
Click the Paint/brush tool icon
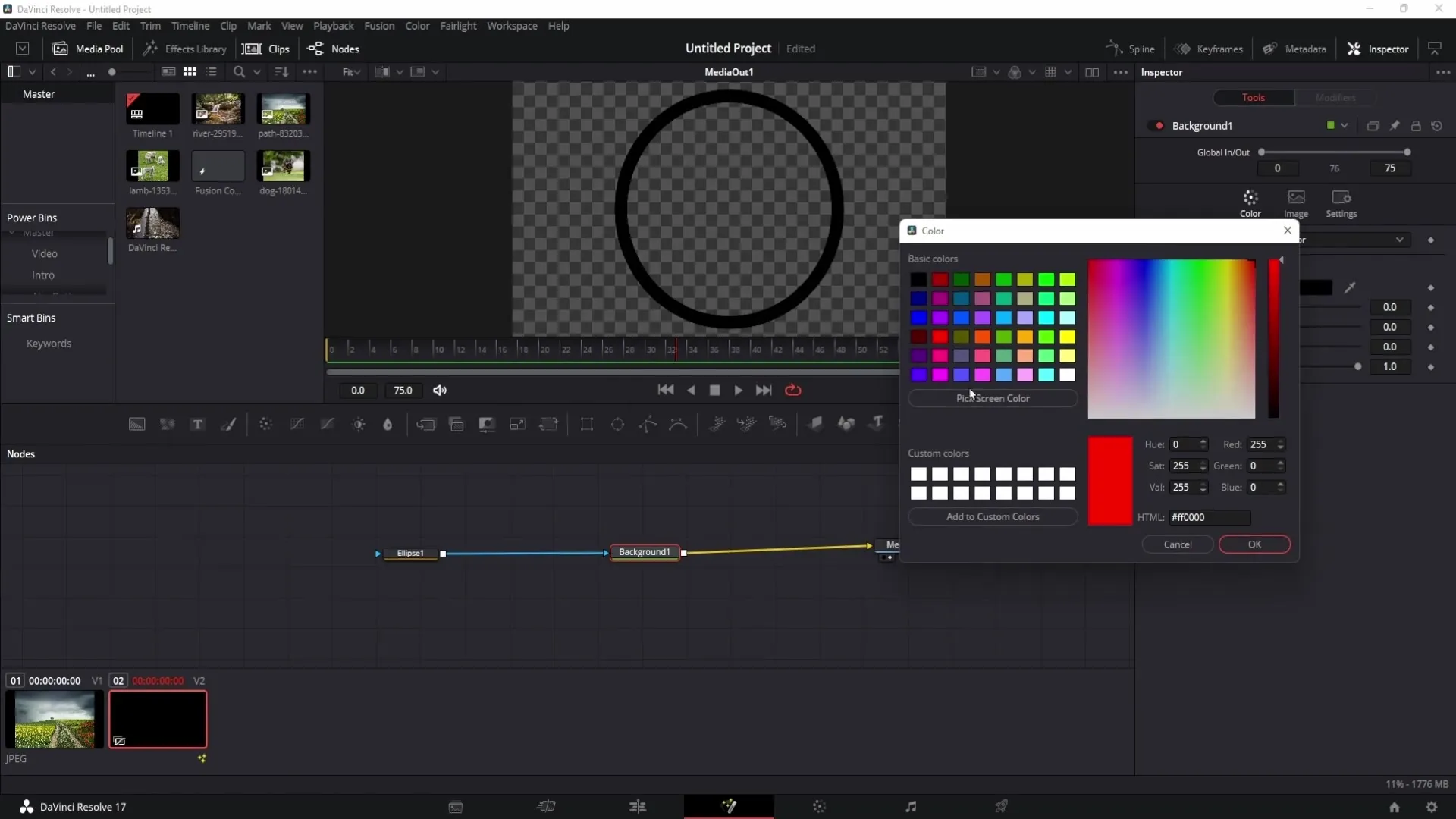(229, 423)
